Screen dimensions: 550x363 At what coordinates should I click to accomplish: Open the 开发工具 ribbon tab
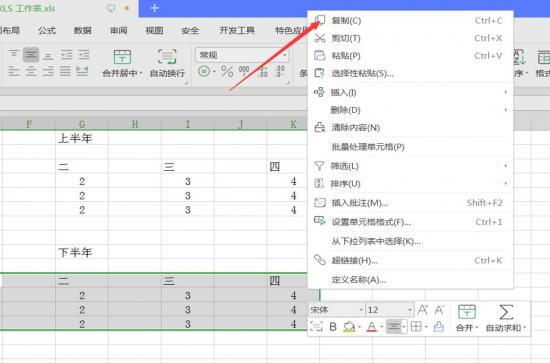(237, 31)
